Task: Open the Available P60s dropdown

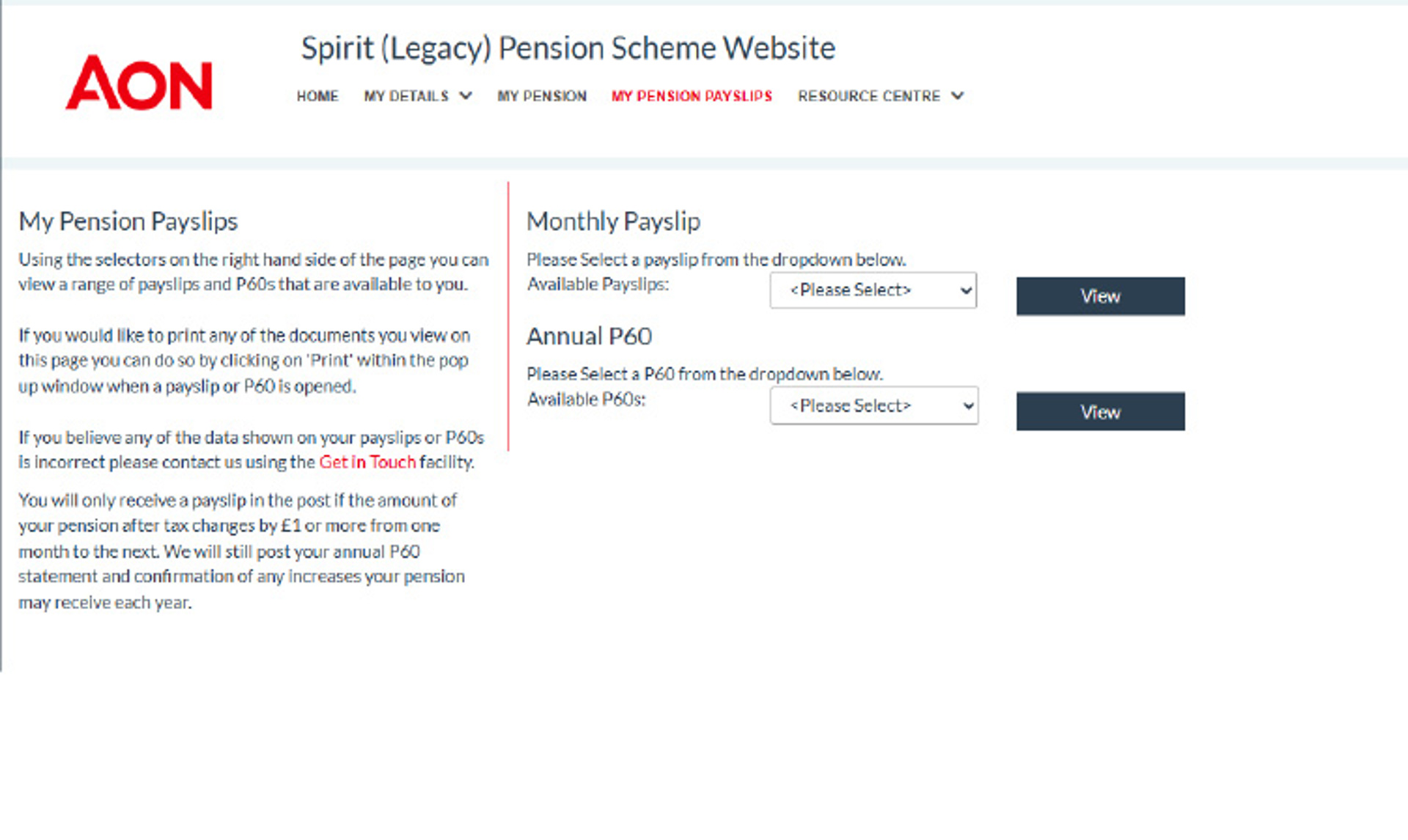Action: (873, 405)
